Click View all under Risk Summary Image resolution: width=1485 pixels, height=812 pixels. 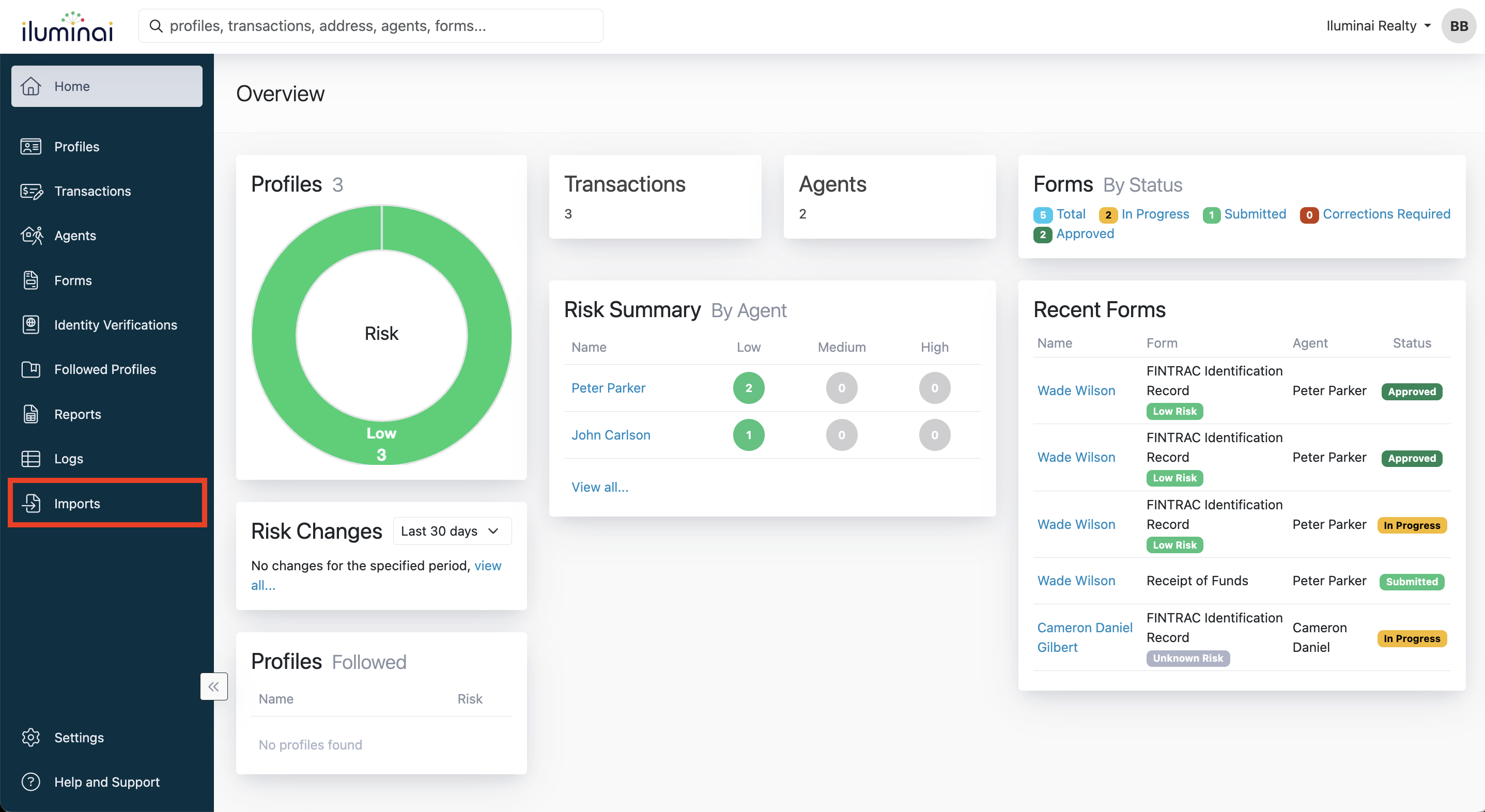click(x=599, y=487)
